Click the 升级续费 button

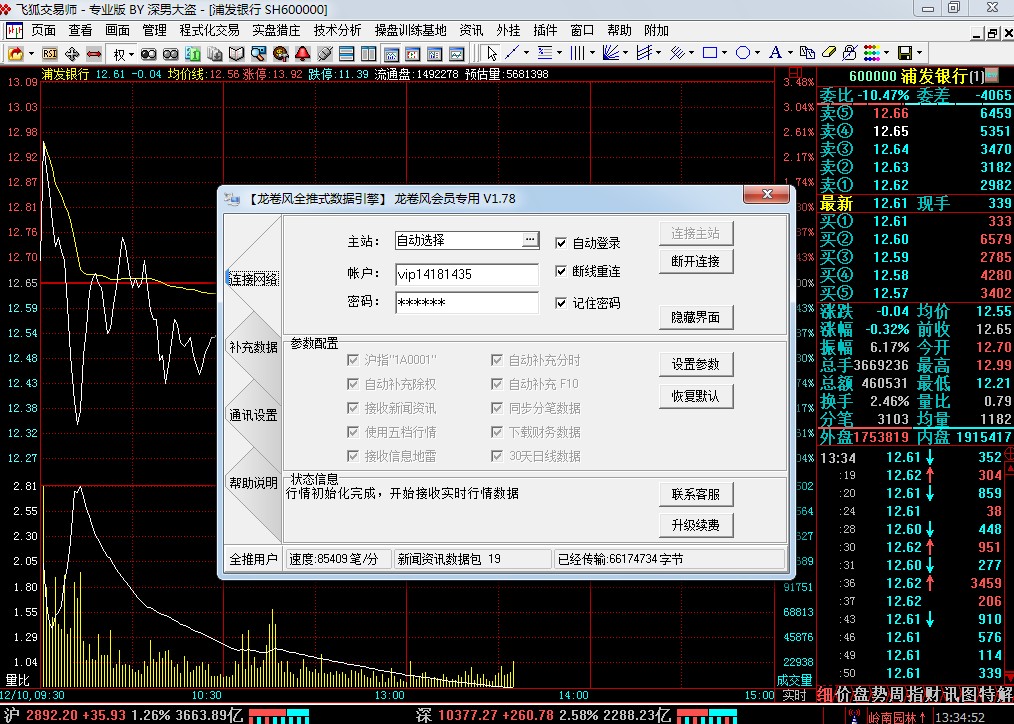click(x=696, y=525)
